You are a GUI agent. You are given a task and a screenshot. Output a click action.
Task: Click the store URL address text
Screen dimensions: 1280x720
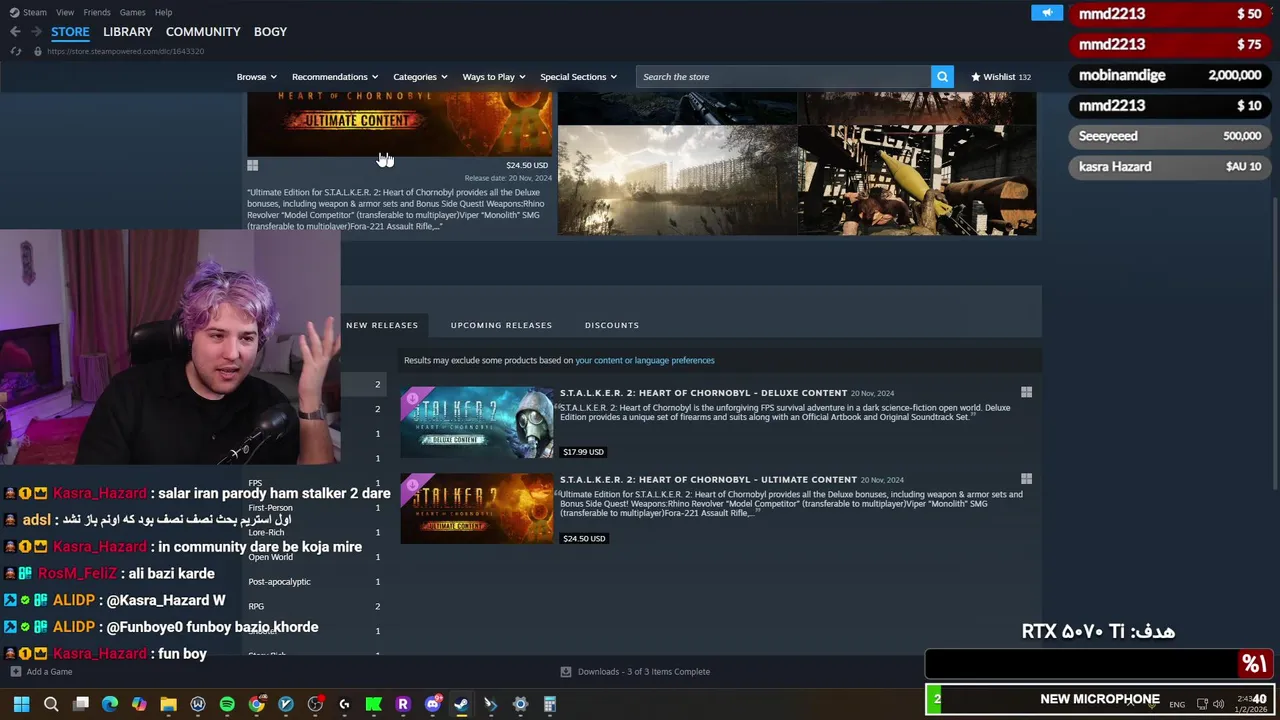click(x=125, y=51)
